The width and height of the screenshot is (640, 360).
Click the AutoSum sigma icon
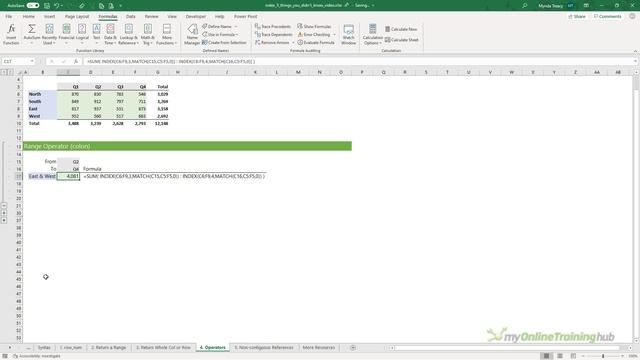click(x=31, y=29)
